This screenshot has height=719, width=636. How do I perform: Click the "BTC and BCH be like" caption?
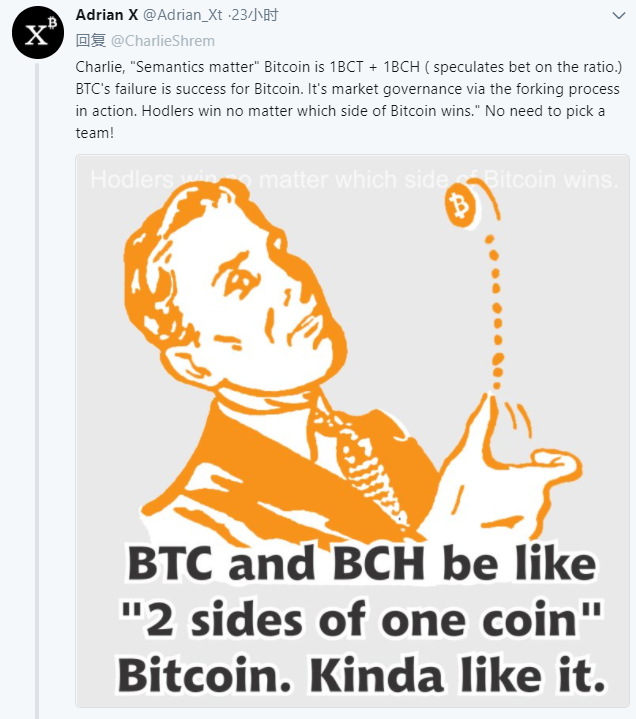[360, 565]
